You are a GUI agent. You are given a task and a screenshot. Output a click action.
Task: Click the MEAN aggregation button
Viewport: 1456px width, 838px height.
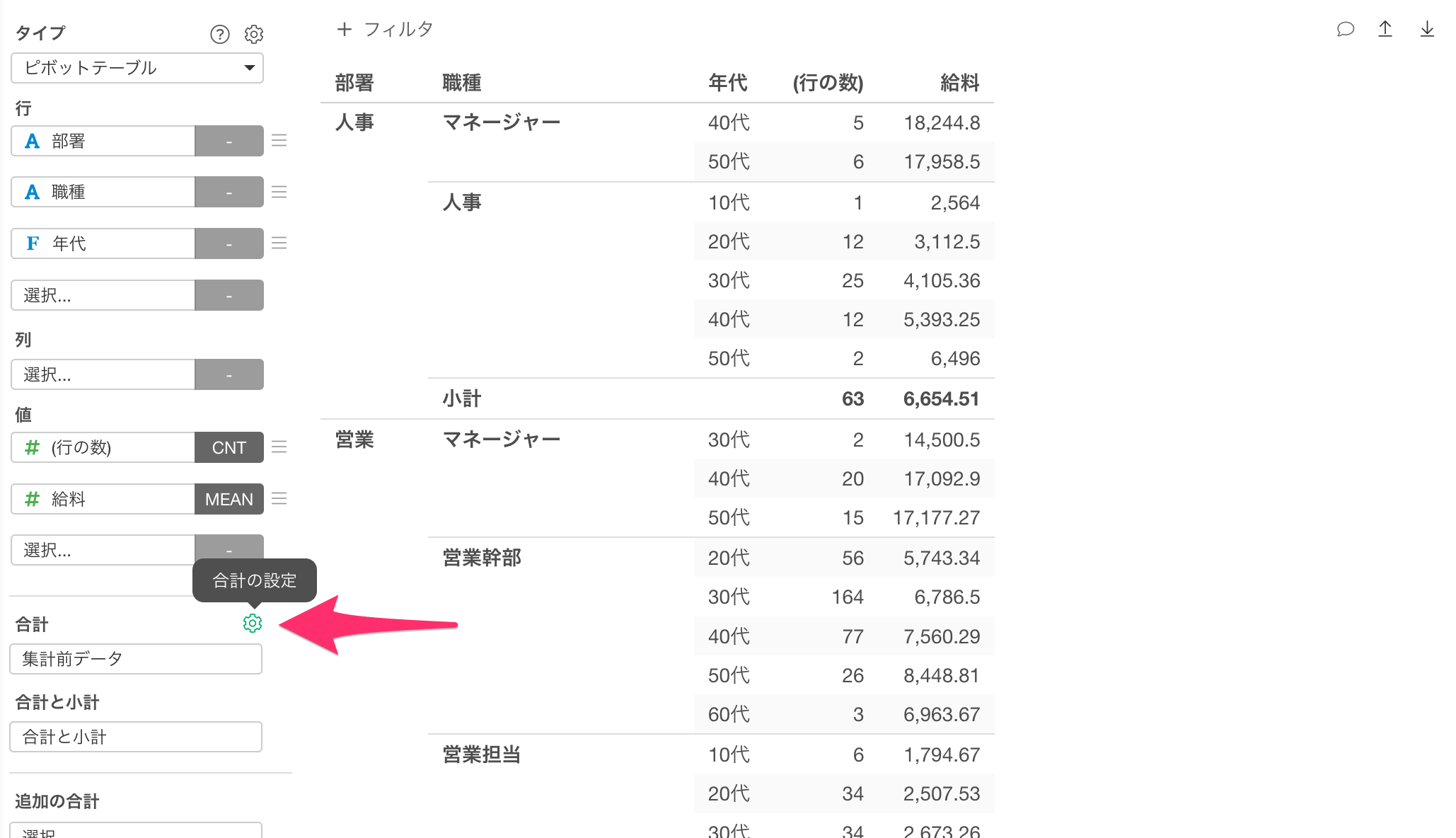(x=229, y=499)
